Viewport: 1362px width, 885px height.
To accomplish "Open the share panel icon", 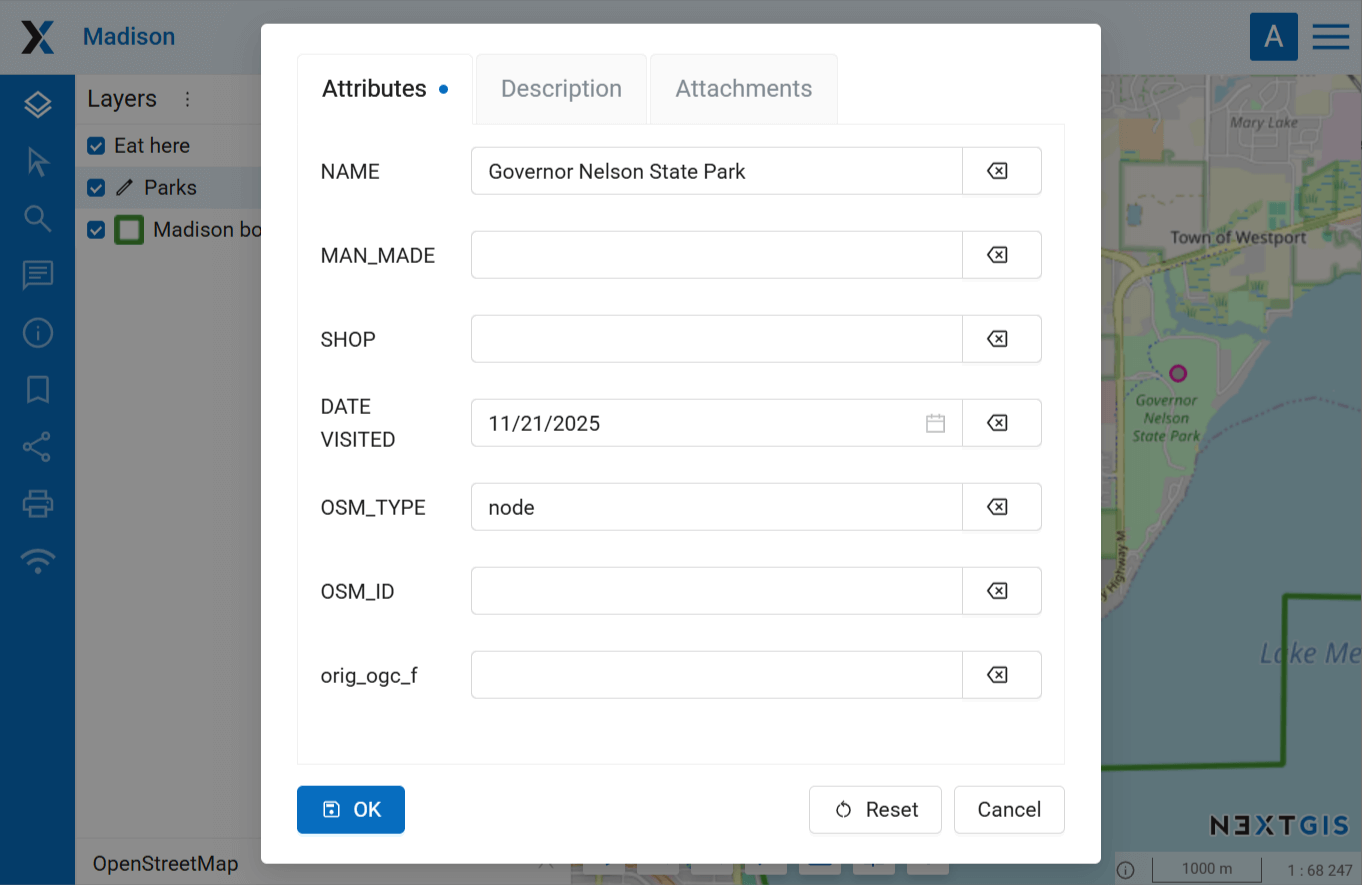I will 37,447.
